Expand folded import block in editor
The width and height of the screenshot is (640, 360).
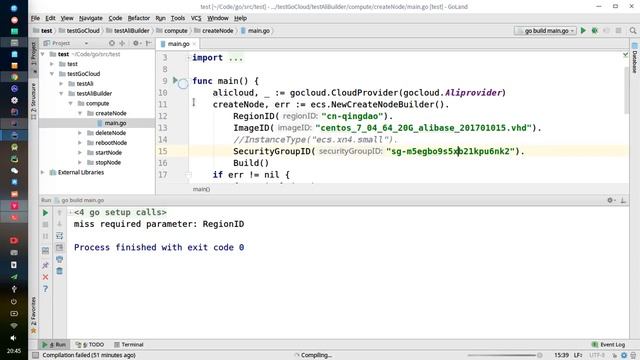click(x=189, y=58)
